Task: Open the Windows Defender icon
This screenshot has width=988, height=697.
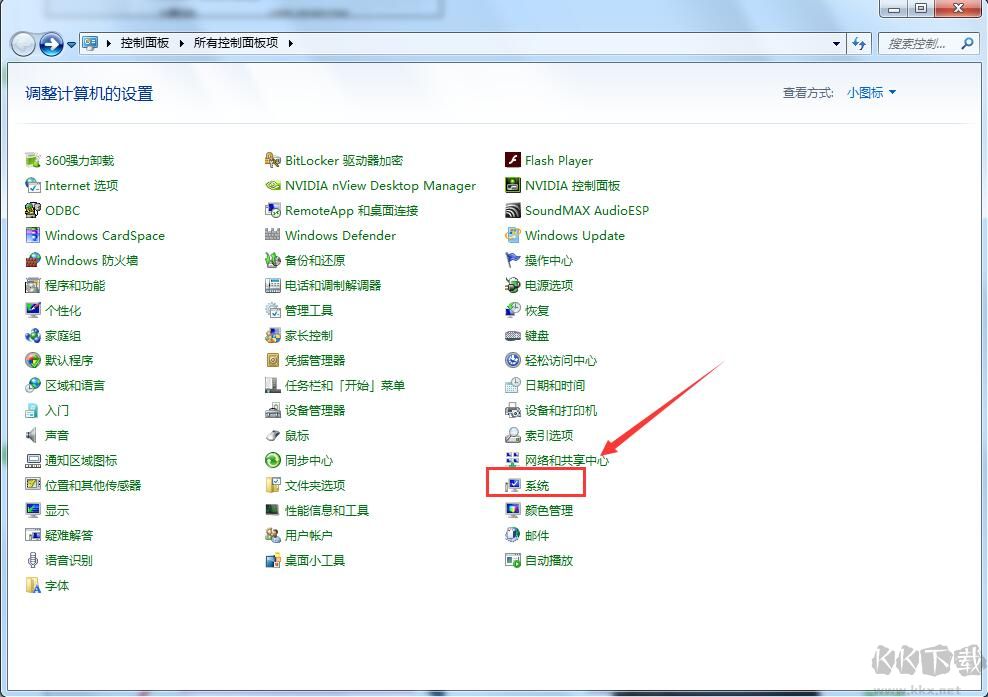Action: point(273,235)
